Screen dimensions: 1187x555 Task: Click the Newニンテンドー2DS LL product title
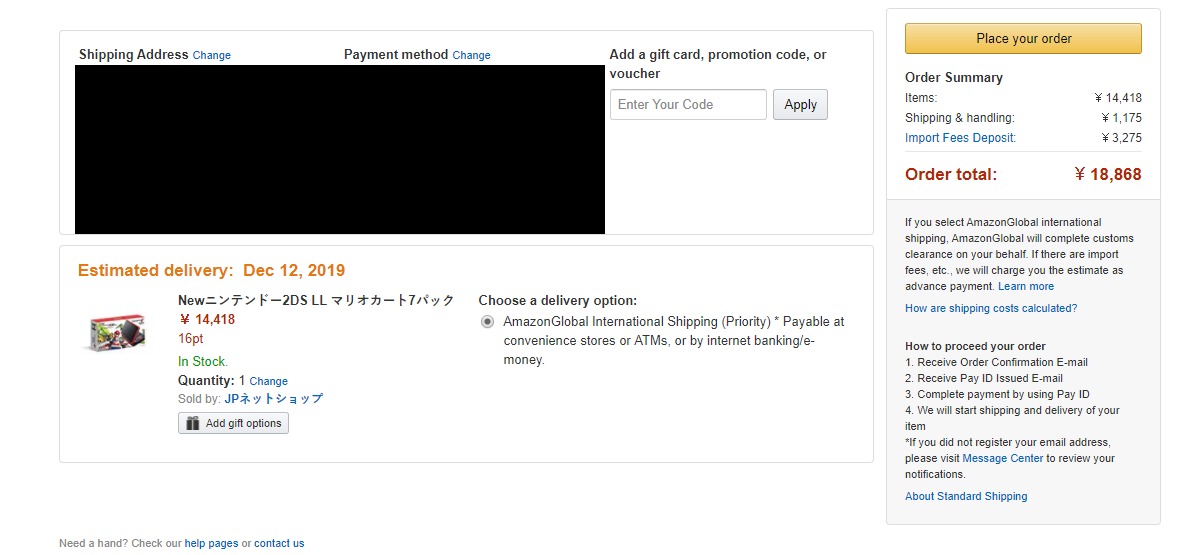pos(316,301)
